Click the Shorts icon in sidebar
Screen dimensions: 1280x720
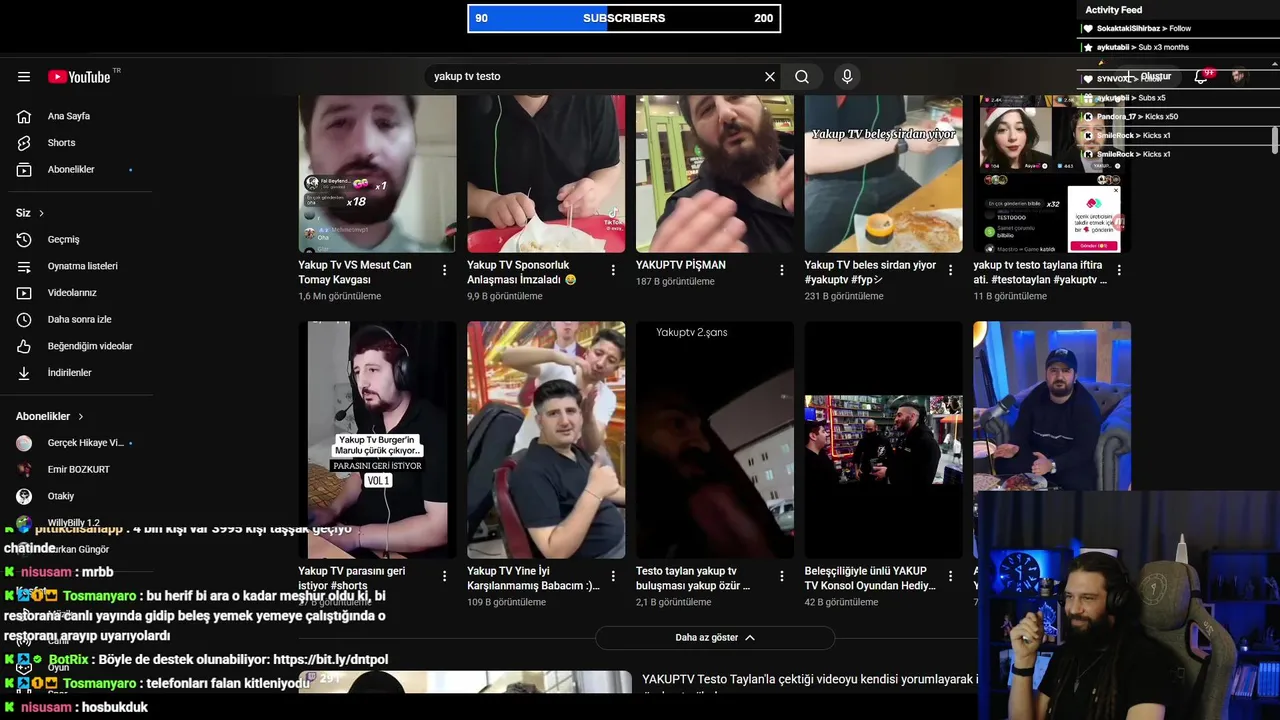pos(24,143)
